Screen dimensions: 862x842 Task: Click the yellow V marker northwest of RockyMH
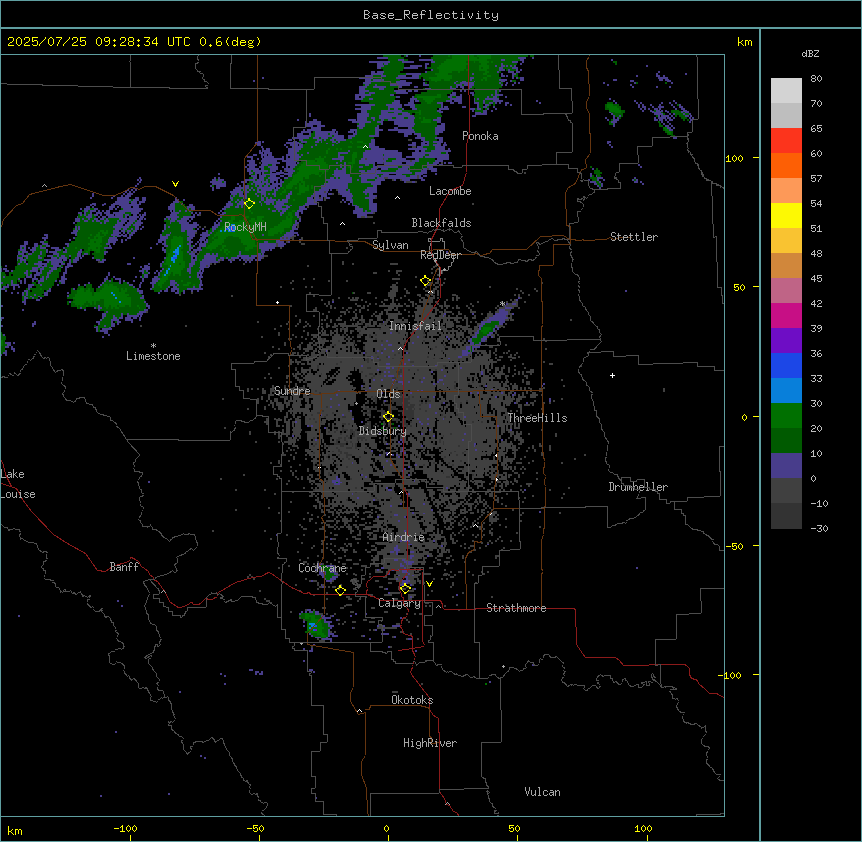tap(175, 184)
